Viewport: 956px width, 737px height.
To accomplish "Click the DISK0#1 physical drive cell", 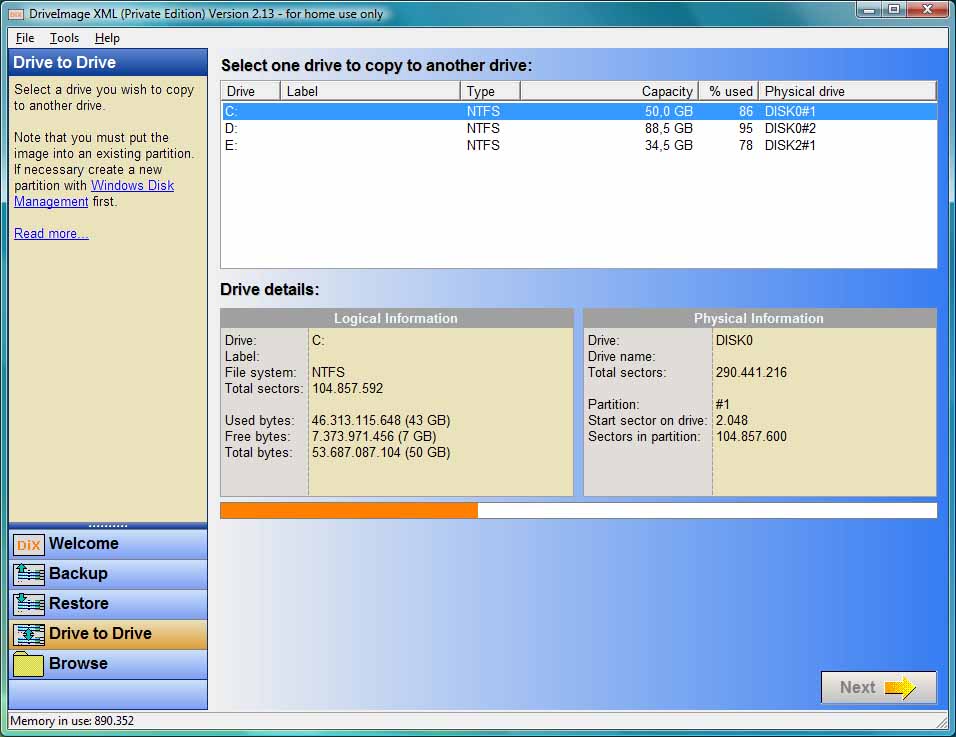I will (790, 112).
